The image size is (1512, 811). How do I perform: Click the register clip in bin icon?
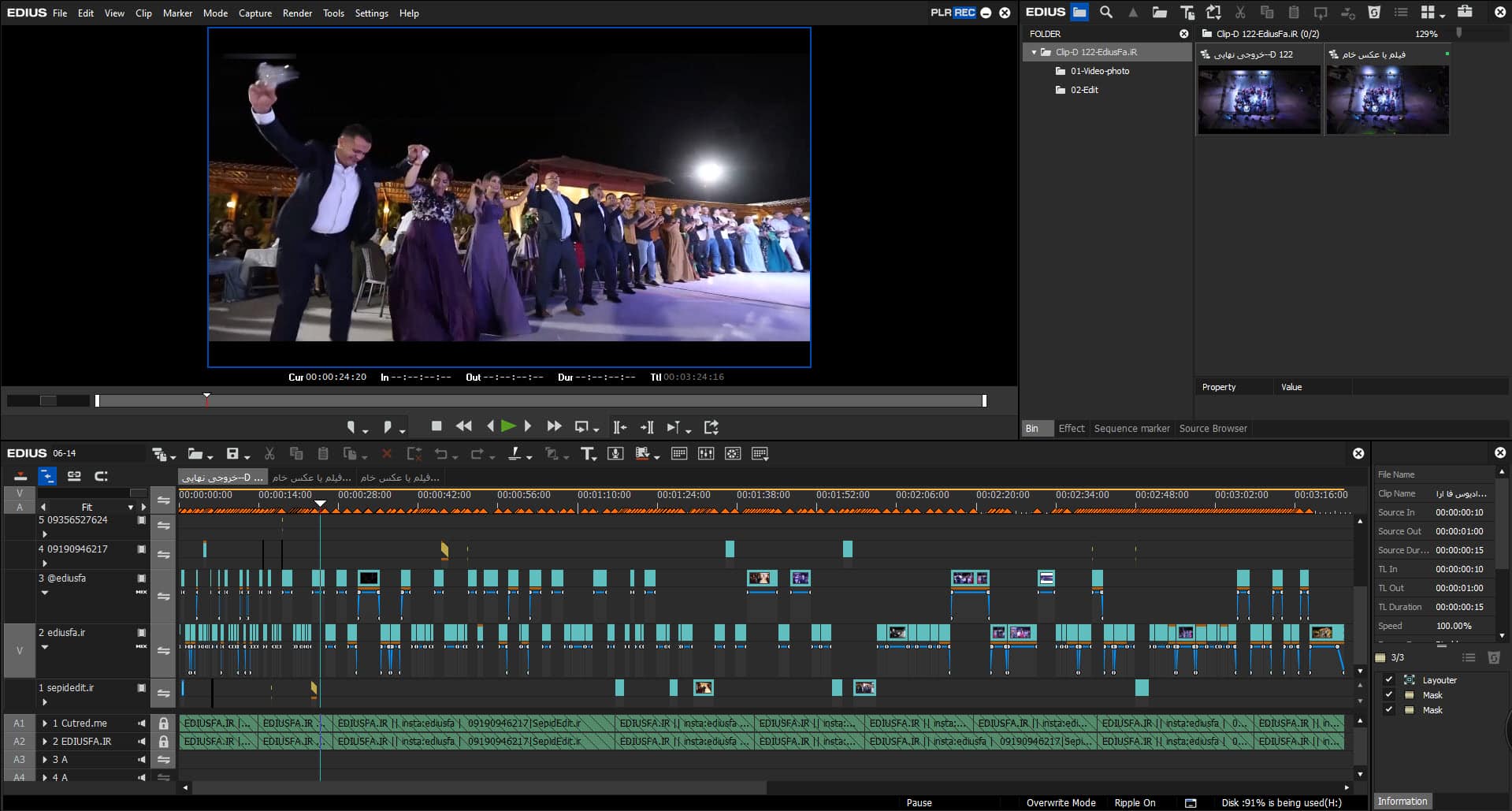click(1213, 12)
